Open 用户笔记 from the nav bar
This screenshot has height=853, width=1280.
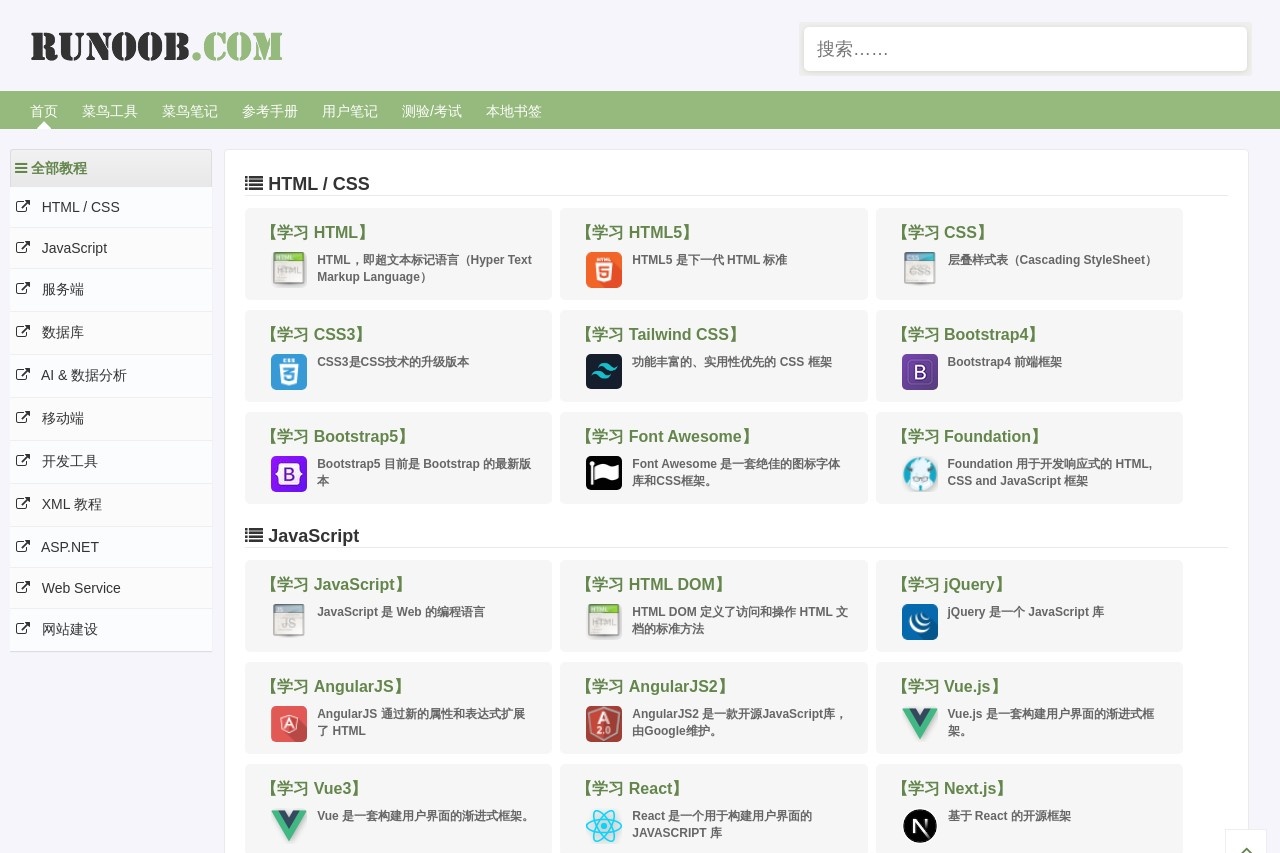pos(350,111)
